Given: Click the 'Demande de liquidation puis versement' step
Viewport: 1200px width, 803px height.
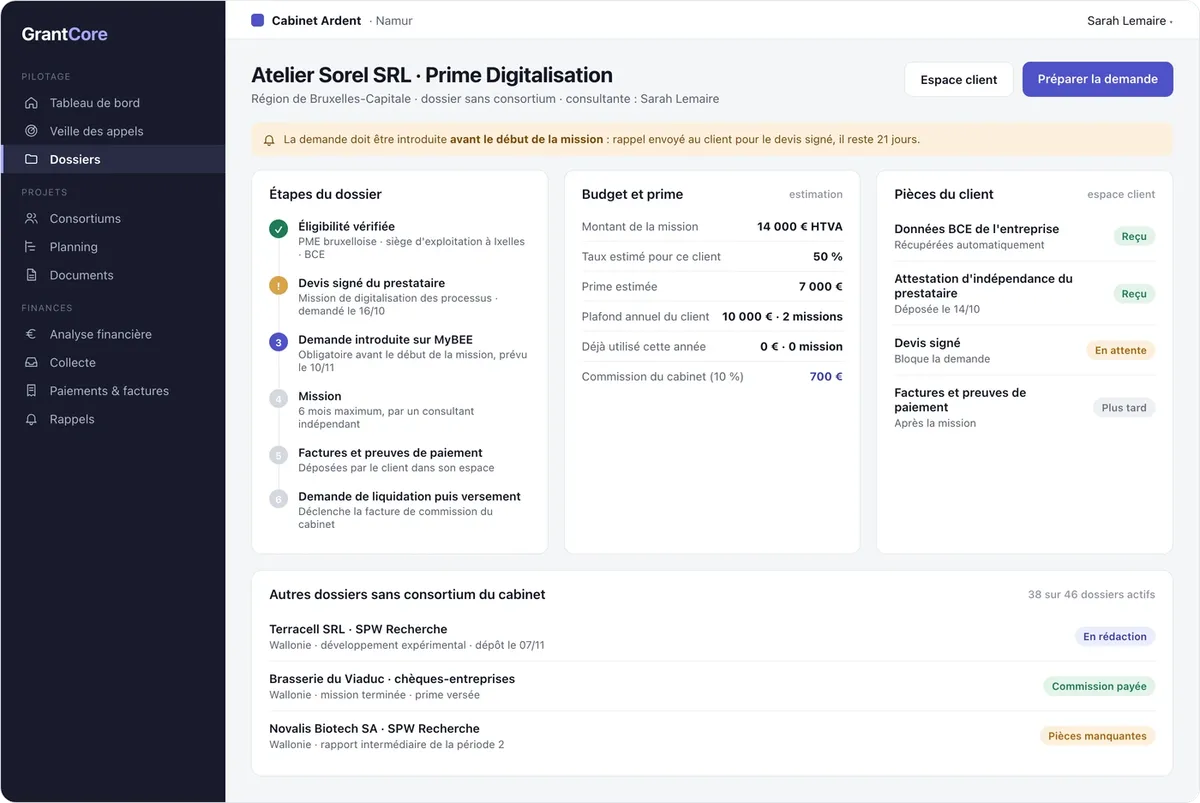Looking at the screenshot, I should (409, 497).
